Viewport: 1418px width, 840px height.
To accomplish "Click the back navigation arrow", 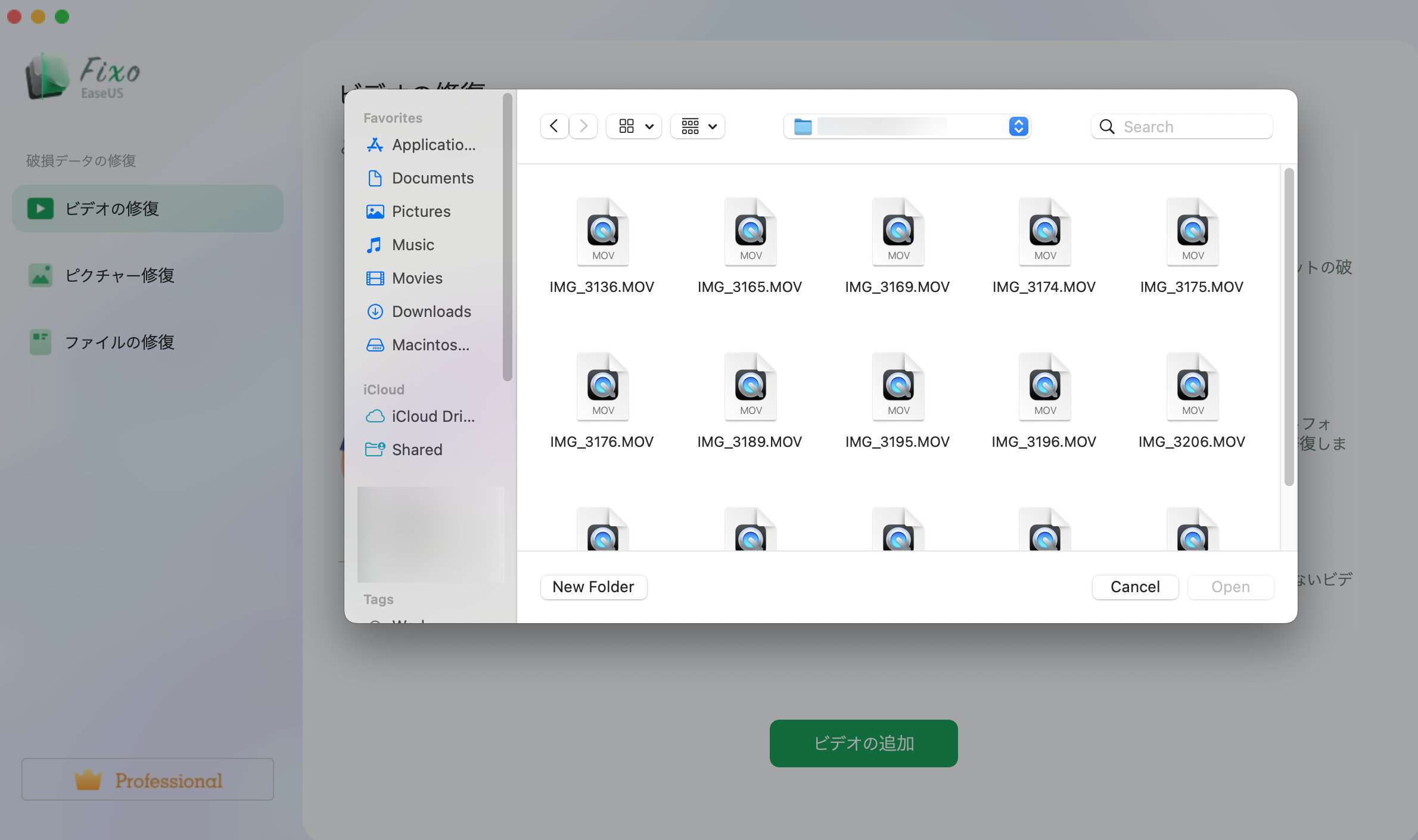I will click(x=553, y=126).
